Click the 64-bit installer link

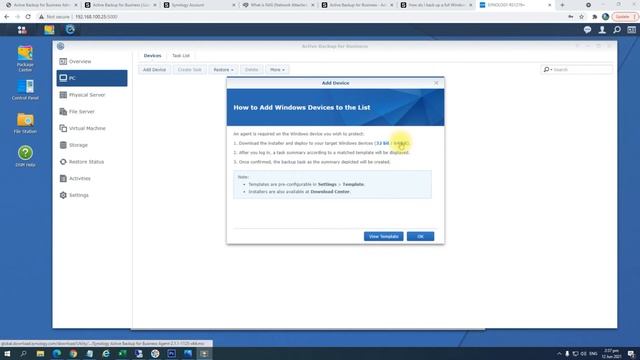click(400, 143)
